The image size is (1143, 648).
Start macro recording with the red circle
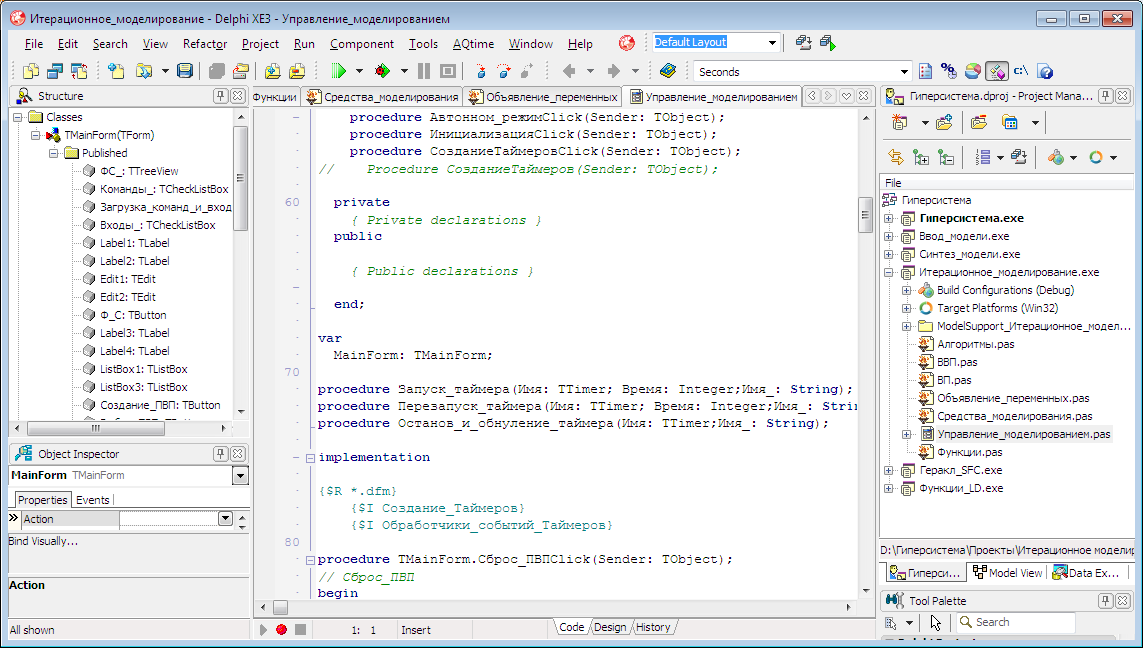[281, 629]
